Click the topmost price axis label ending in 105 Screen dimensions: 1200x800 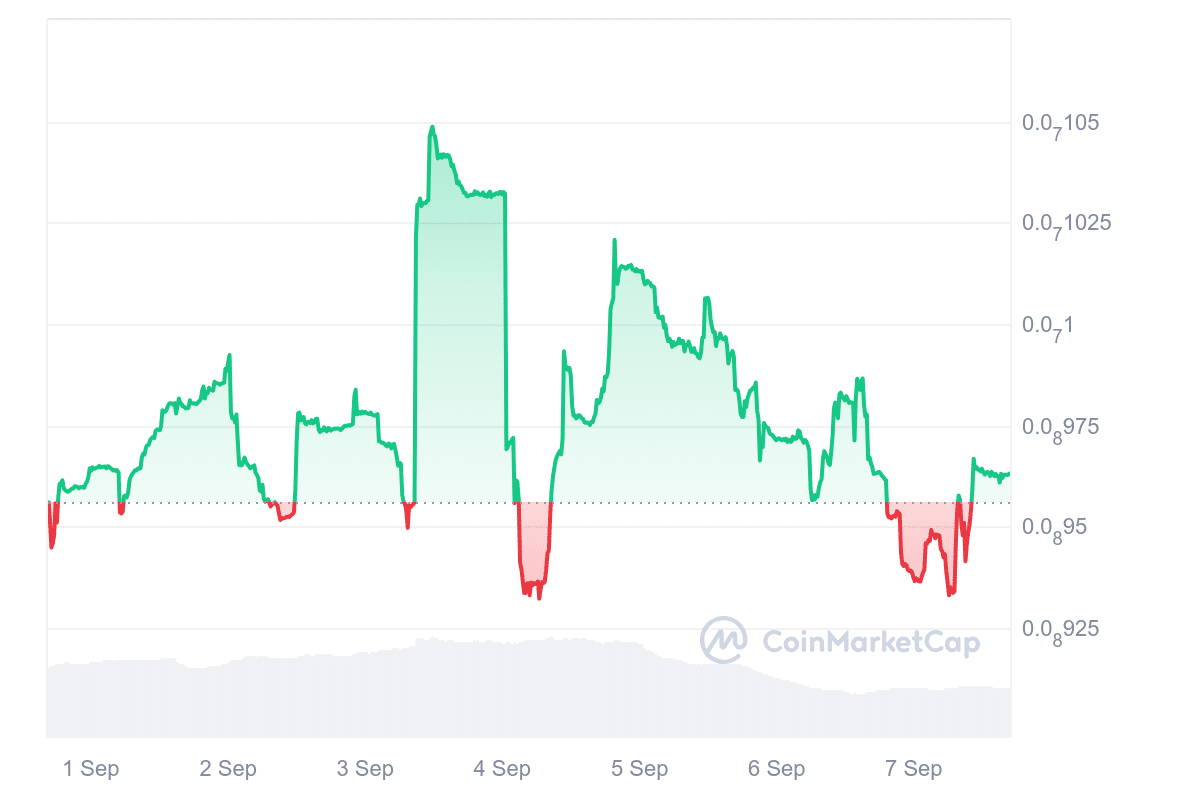point(1060,123)
